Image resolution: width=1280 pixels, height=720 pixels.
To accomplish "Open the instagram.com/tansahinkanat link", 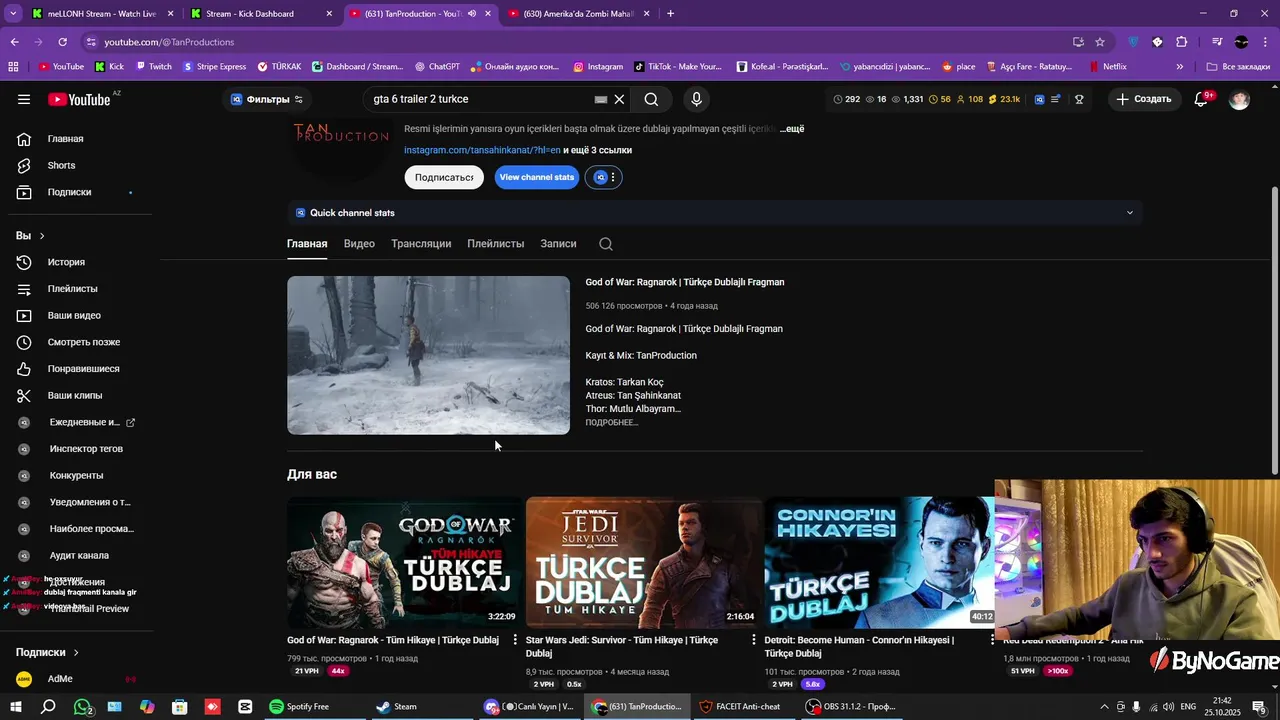I will 482,150.
